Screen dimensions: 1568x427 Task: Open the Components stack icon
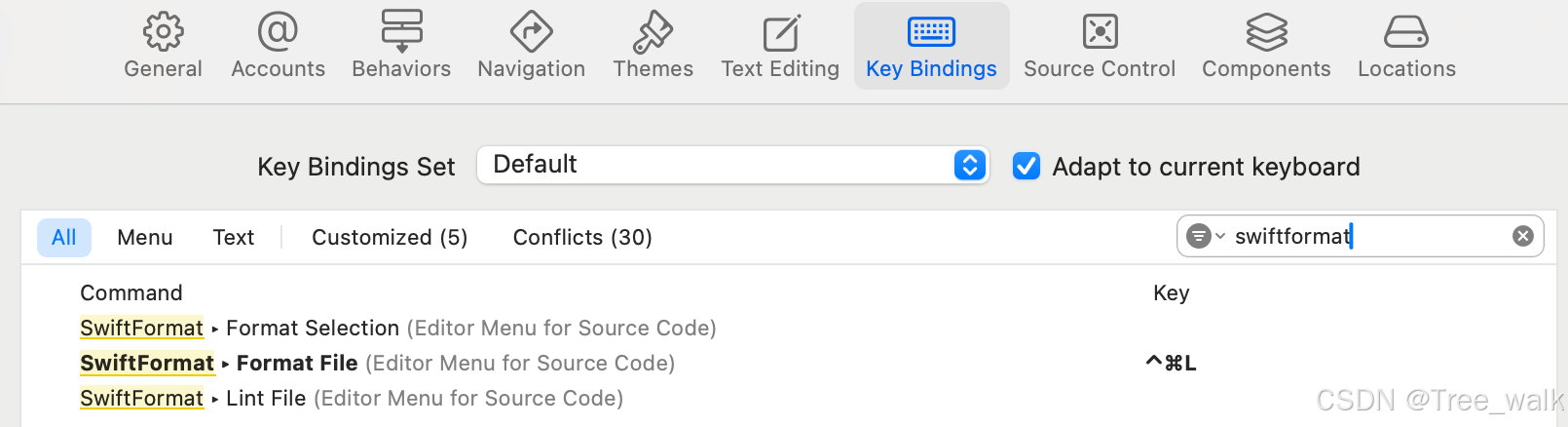(1266, 31)
